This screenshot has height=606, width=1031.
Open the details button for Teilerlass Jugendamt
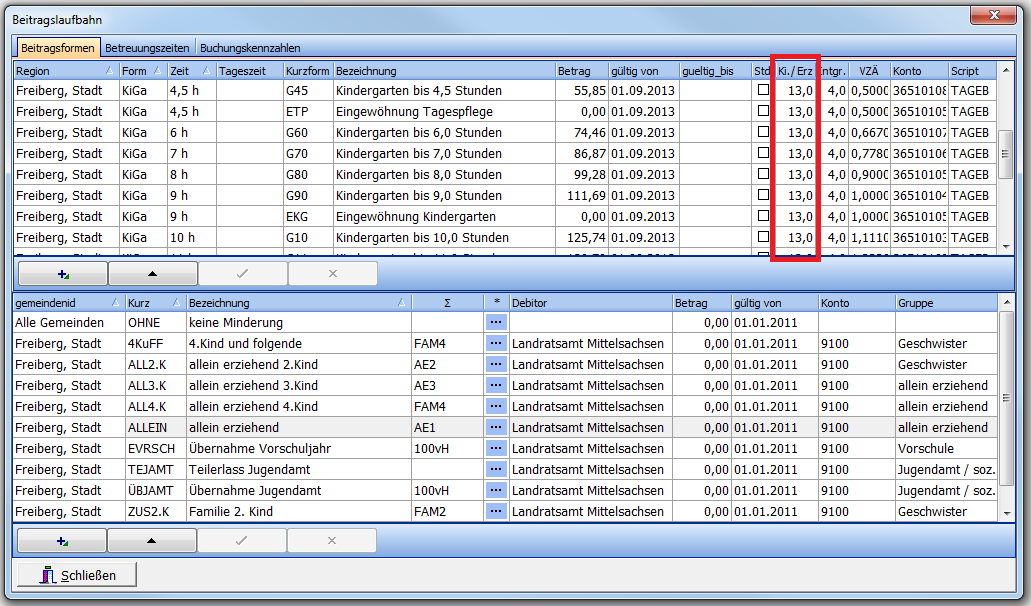496,470
